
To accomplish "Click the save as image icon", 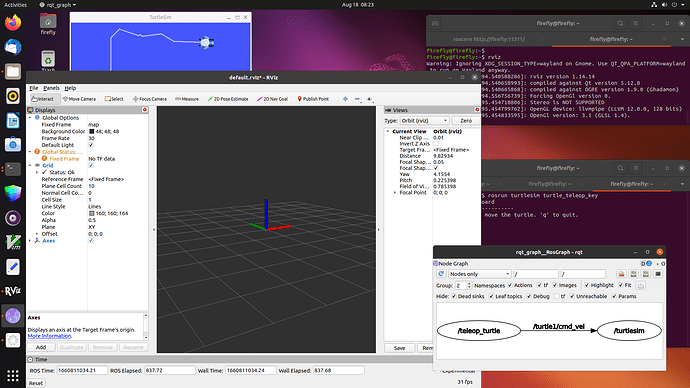I will [x=658, y=274].
